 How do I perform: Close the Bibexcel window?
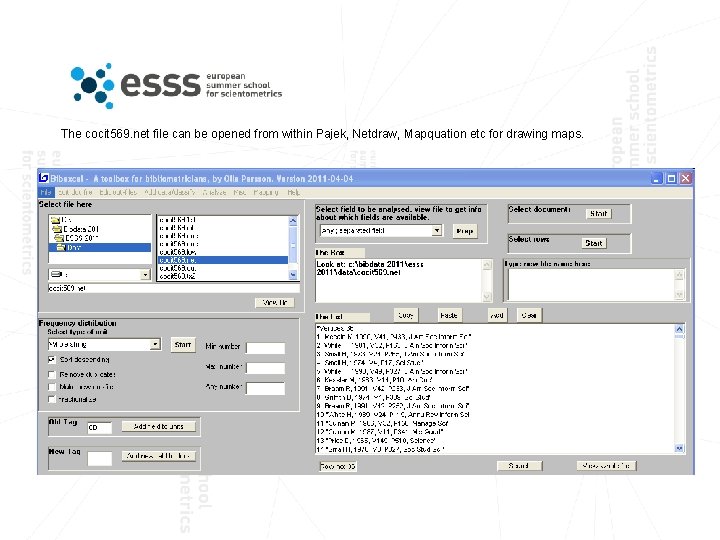(x=686, y=178)
